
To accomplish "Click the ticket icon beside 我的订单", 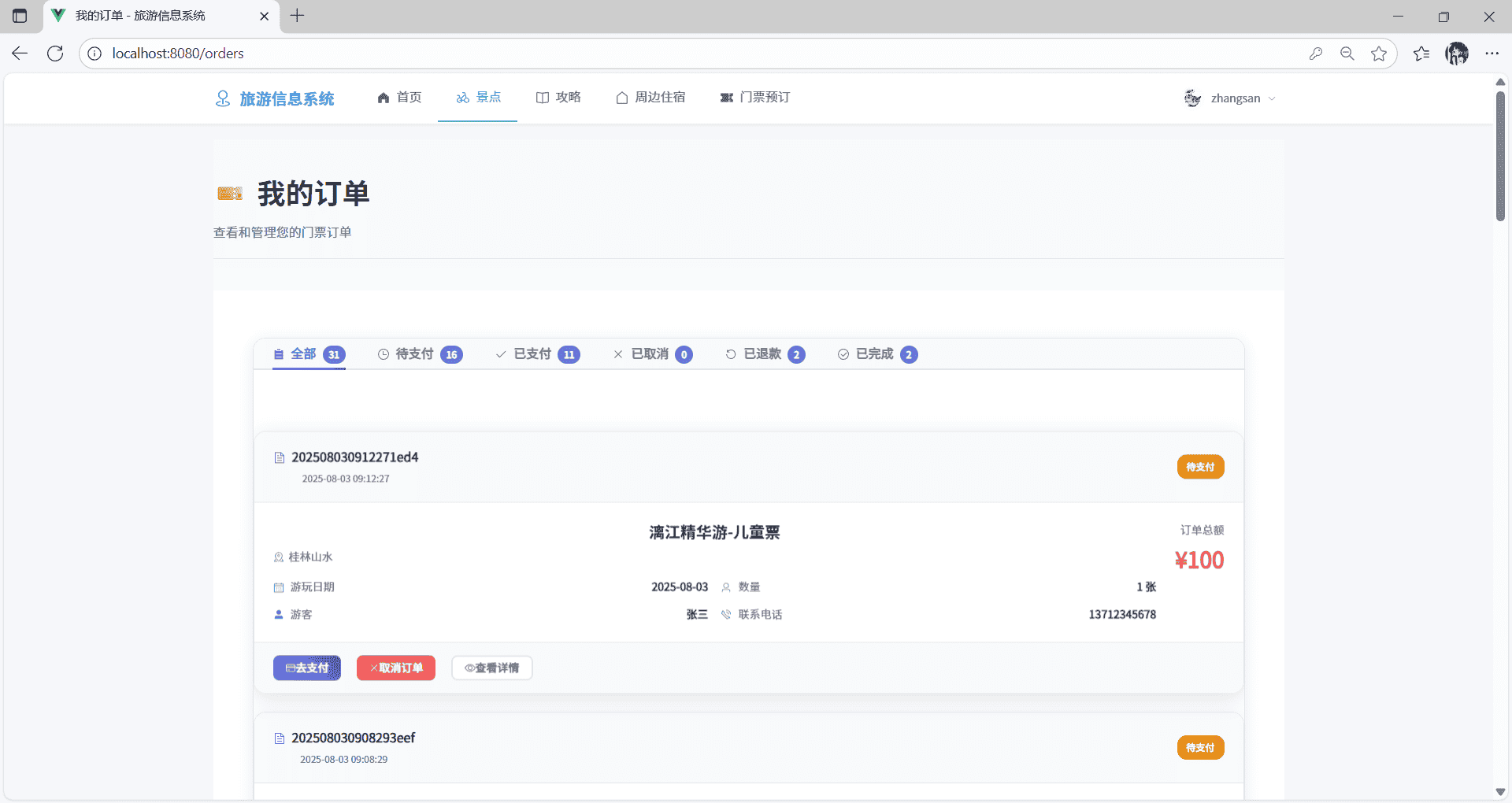I will tap(230, 194).
